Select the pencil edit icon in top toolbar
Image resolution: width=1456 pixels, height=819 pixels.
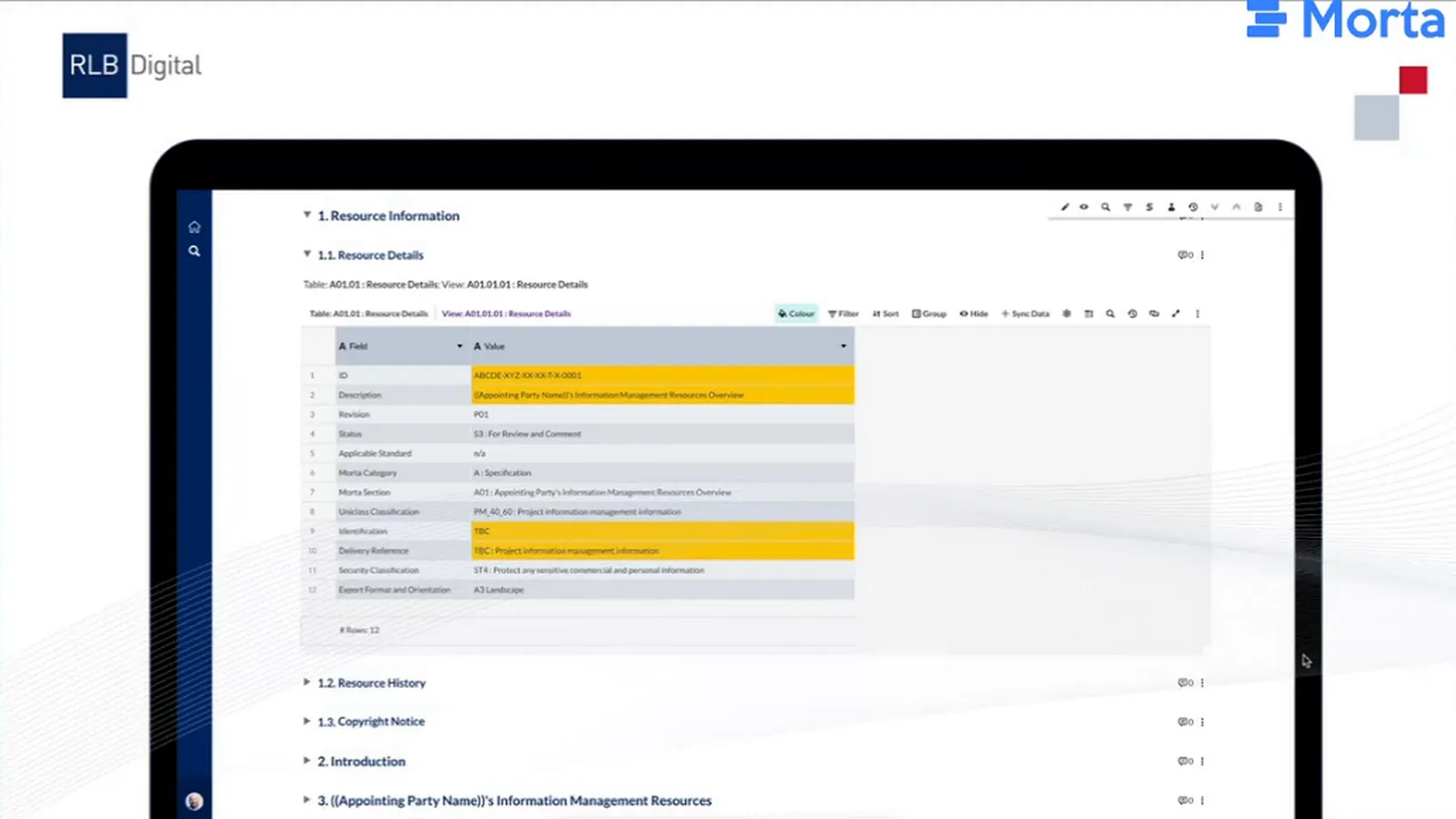click(x=1065, y=207)
